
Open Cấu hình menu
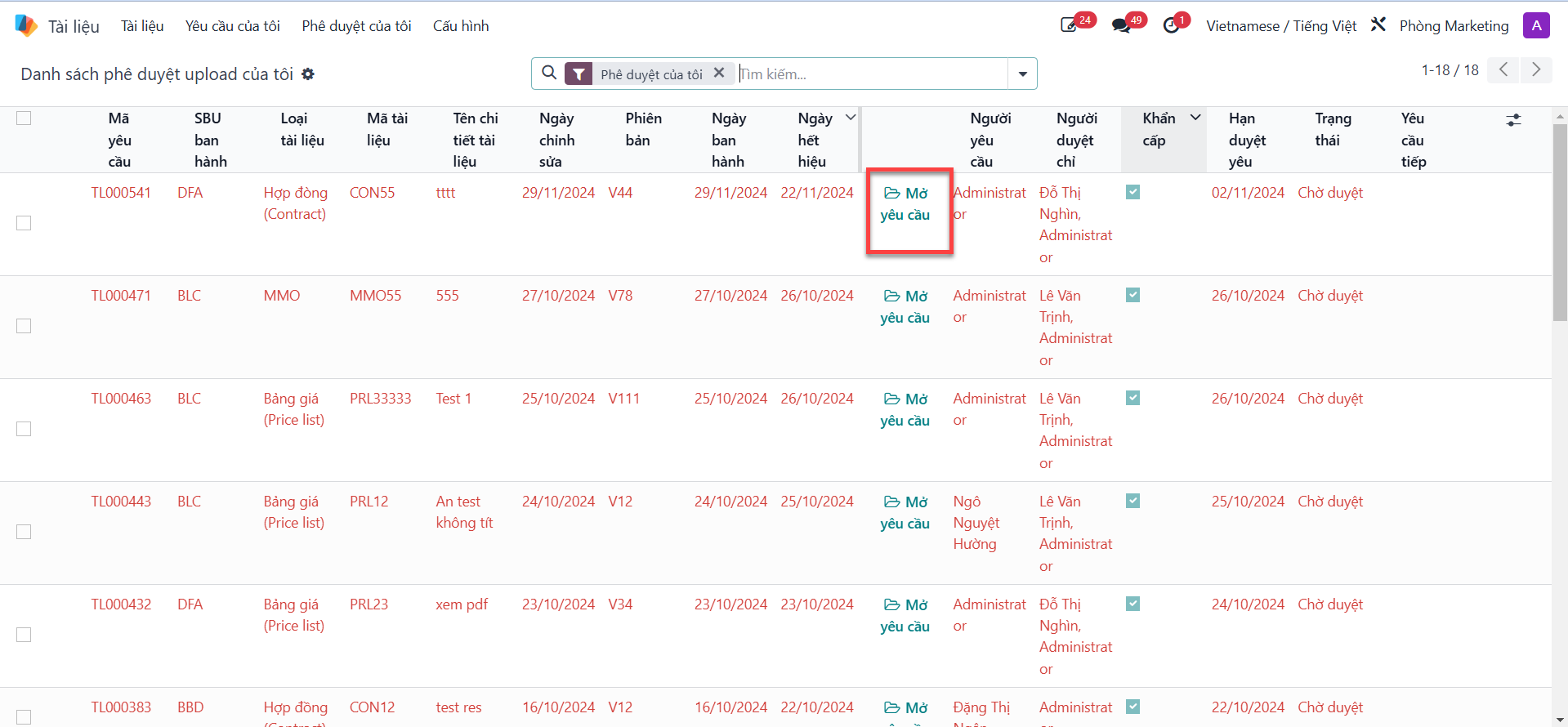tap(461, 25)
